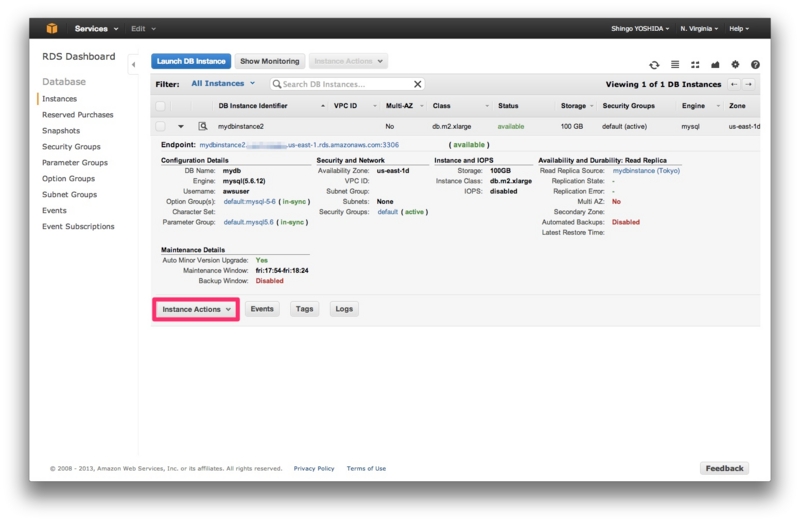The image size is (800, 522).
Task: Click the Logs button
Action: point(344,309)
